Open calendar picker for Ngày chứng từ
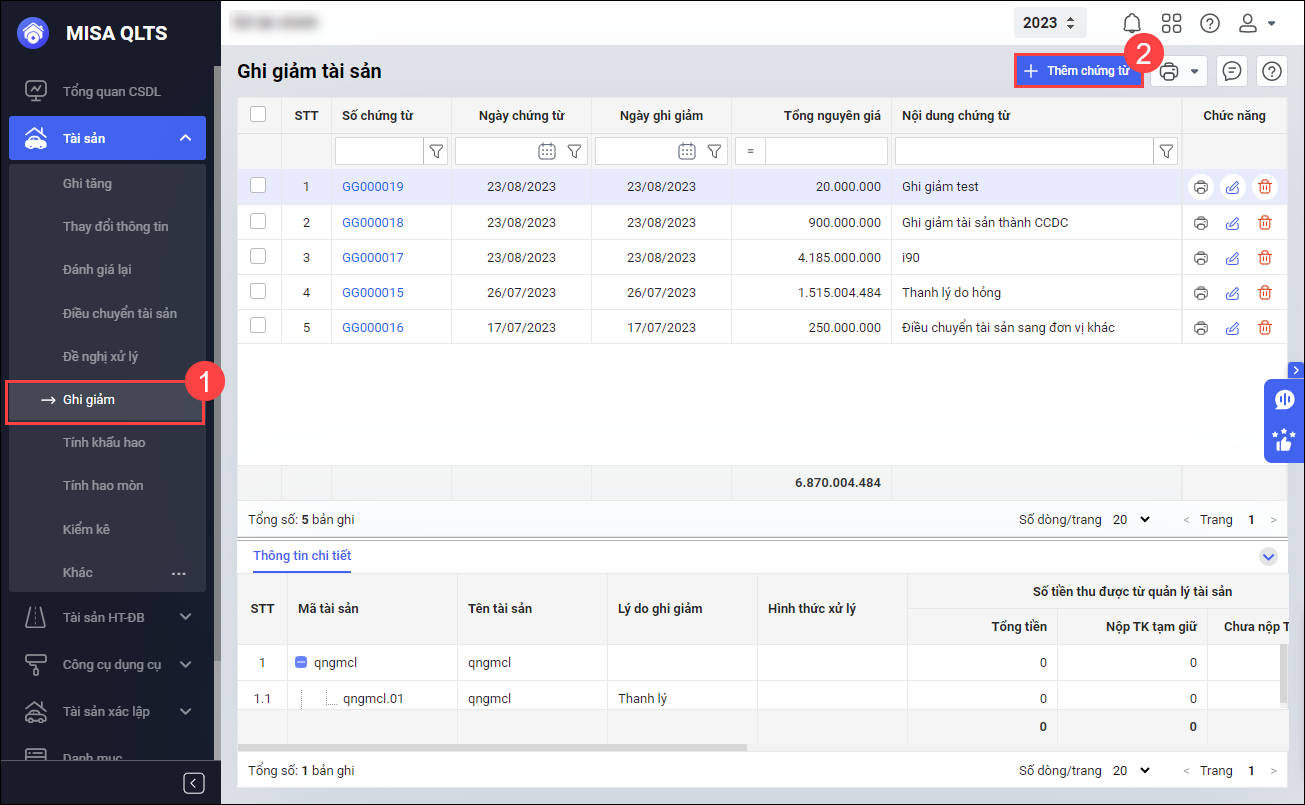Image resolution: width=1305 pixels, height=805 pixels. pos(546,151)
